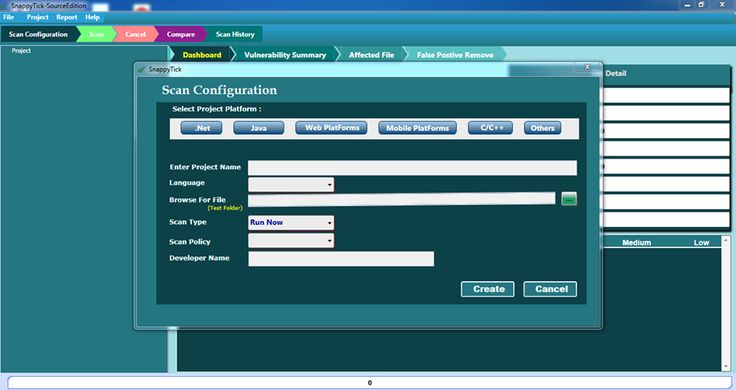This screenshot has width=736, height=390.
Task: Restore the SnappyTick-SourceEdition window
Action: coord(701,5)
